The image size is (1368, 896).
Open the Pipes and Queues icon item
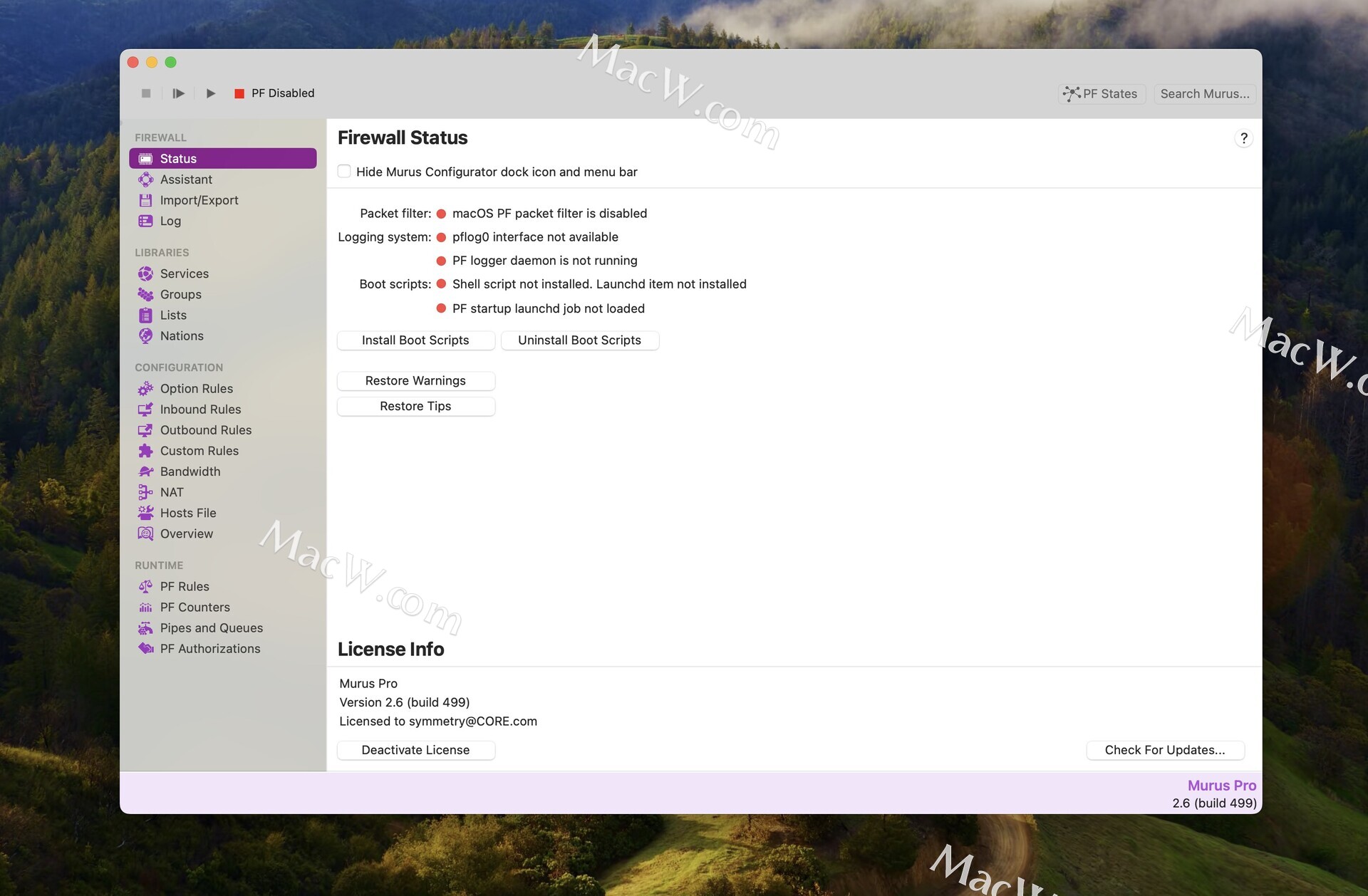[x=146, y=628]
